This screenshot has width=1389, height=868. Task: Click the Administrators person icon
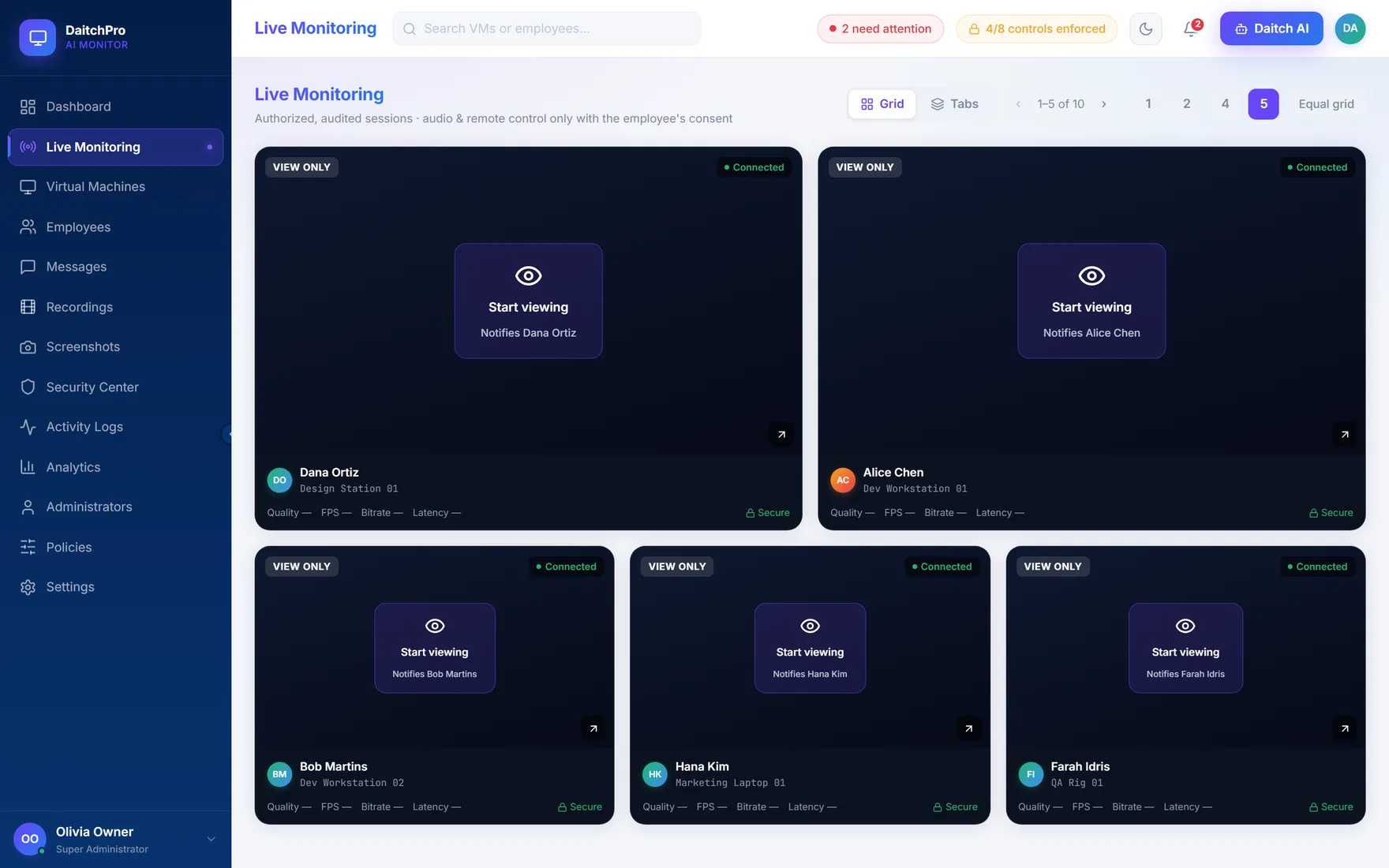28,507
